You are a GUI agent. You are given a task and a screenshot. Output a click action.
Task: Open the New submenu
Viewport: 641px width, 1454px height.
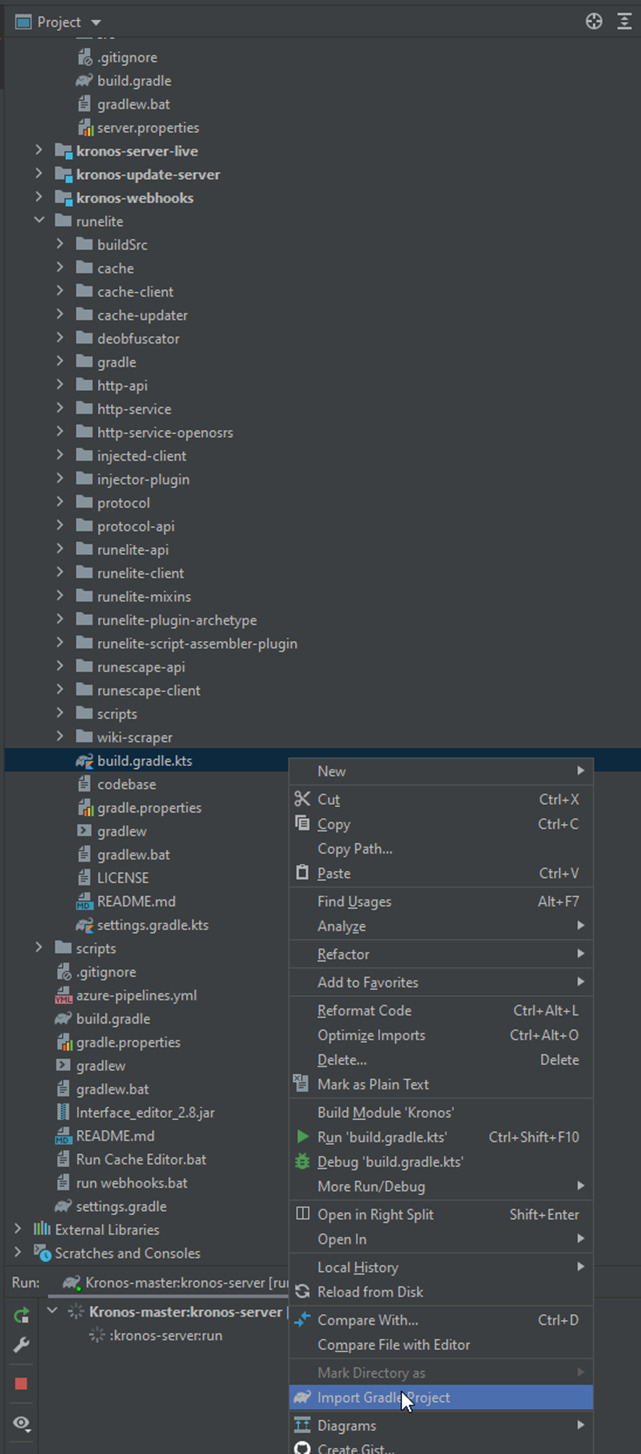[330, 771]
